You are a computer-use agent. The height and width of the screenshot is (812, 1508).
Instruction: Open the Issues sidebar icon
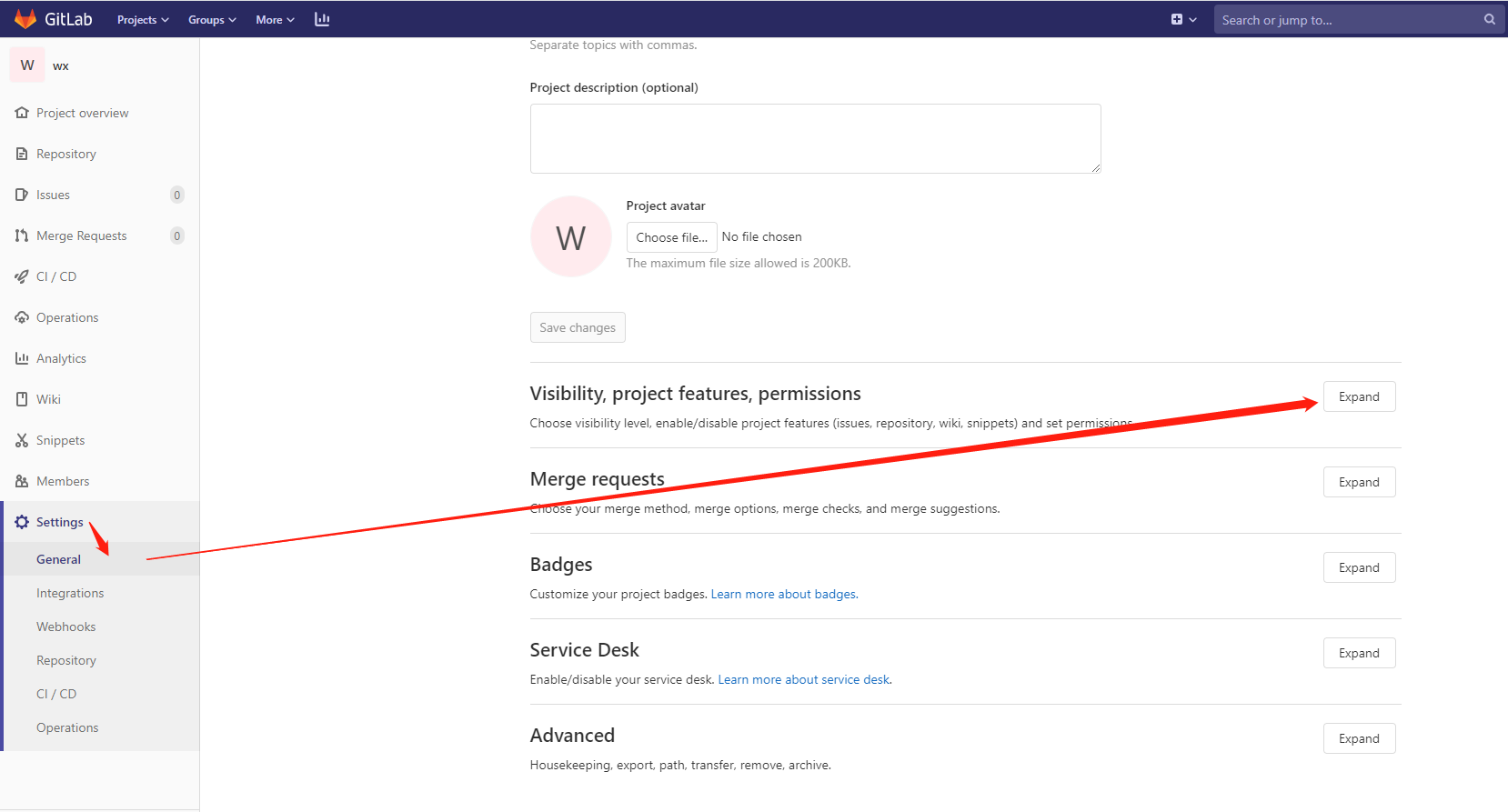click(x=22, y=194)
